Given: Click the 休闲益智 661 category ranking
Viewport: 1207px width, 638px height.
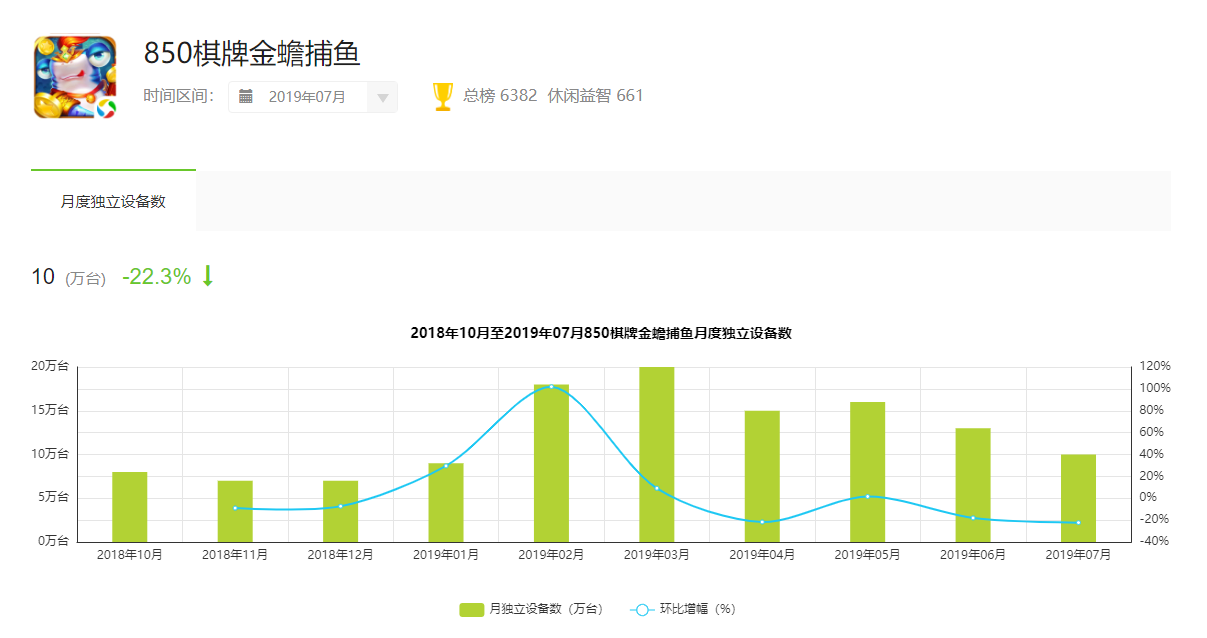Looking at the screenshot, I should pos(595,96).
